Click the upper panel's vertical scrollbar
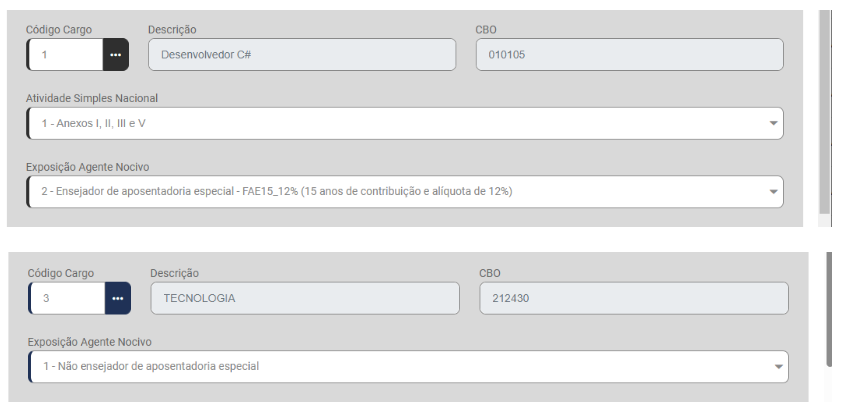Image resolution: width=845 pixels, height=410 pixels. [x=824, y=110]
